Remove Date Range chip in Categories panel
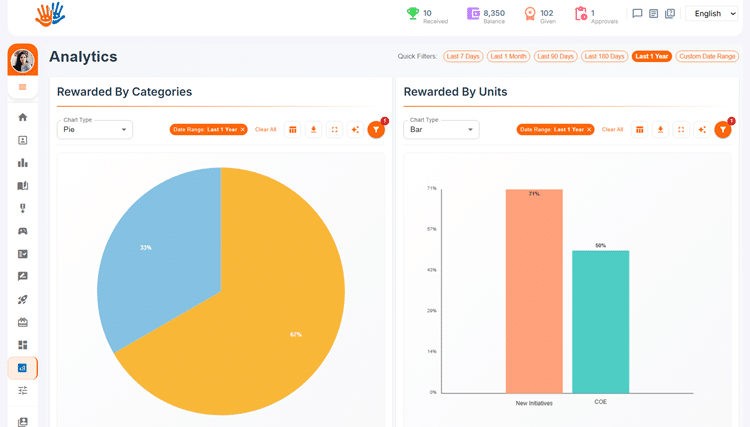Viewport: 750px width, 427px height. [x=243, y=130]
